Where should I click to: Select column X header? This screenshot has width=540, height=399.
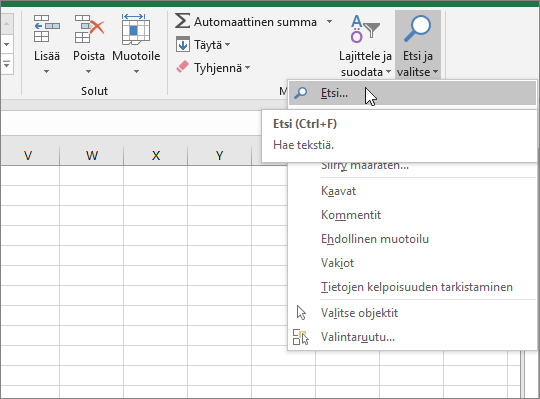coord(156,156)
